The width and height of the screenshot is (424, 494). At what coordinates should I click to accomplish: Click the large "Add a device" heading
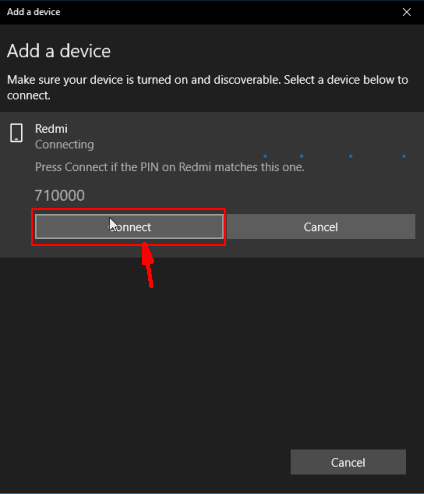pos(59,51)
